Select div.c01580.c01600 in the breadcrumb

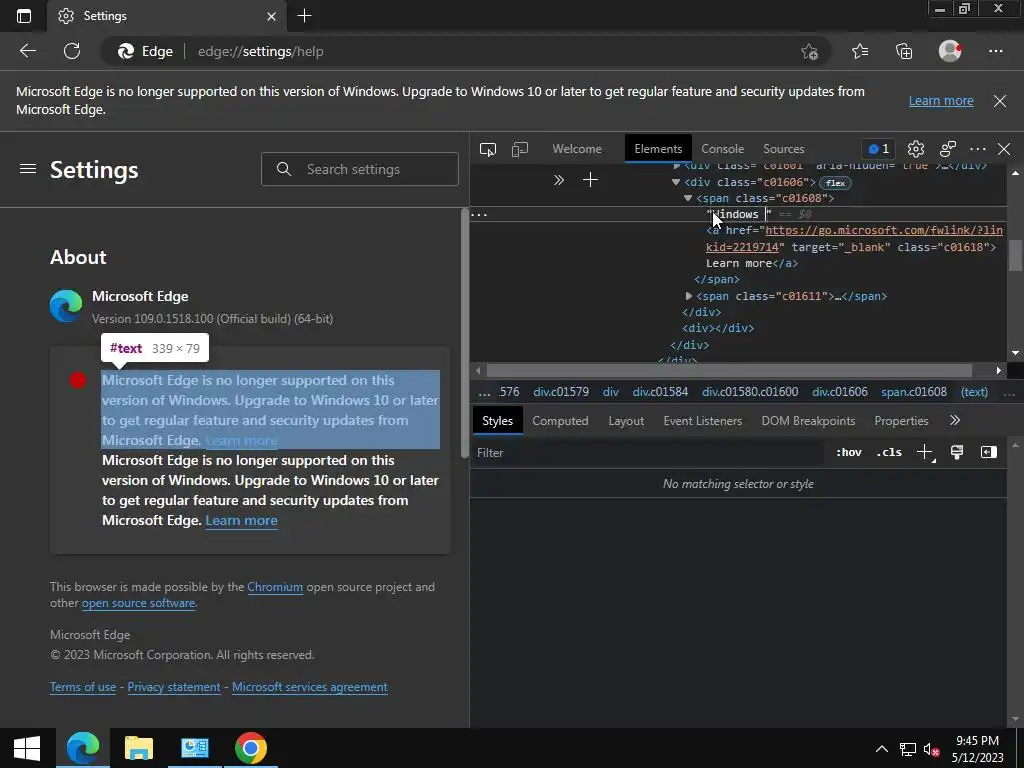pos(750,392)
